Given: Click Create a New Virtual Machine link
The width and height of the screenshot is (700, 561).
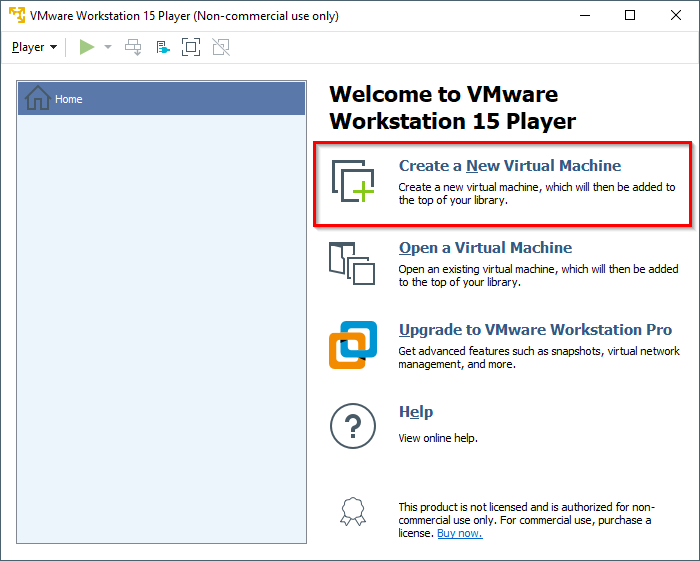Looking at the screenshot, I should pyautogui.click(x=510, y=166).
